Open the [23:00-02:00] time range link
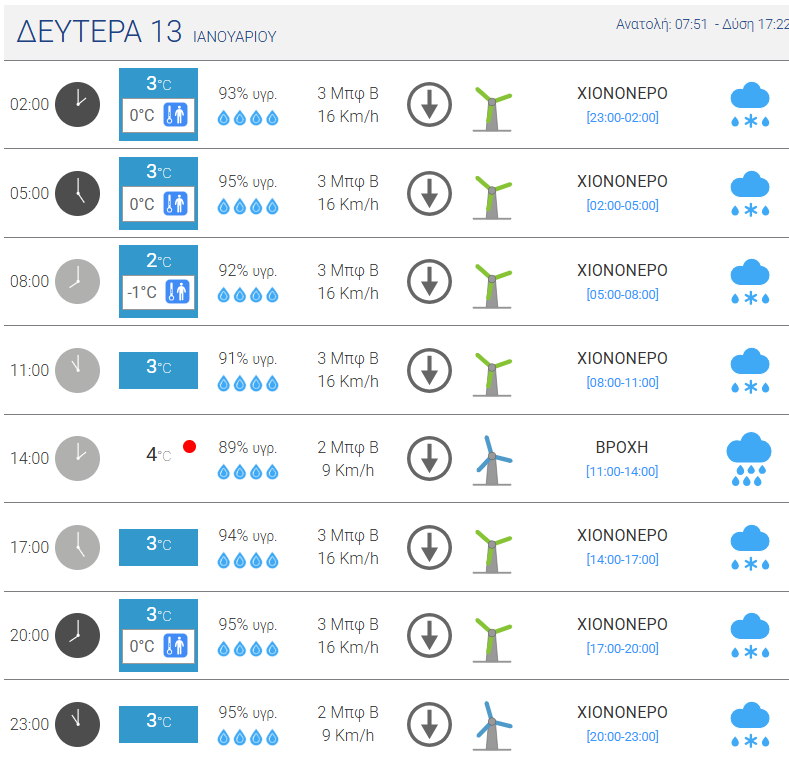The image size is (789, 766). 622,117
